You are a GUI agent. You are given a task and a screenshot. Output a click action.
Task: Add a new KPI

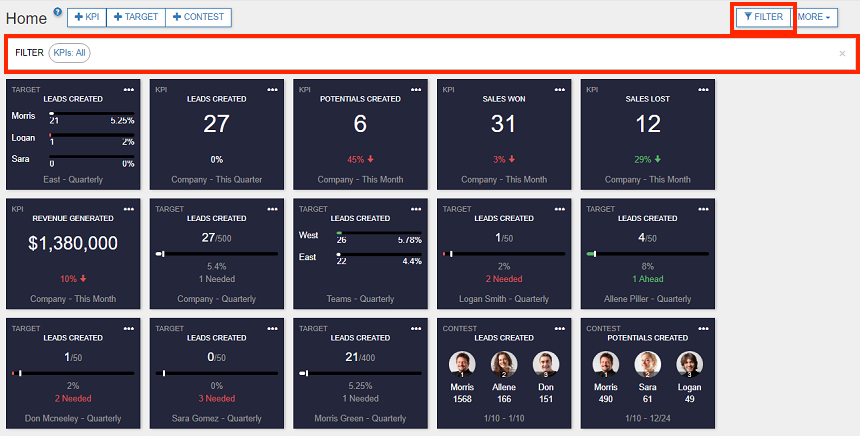point(87,18)
